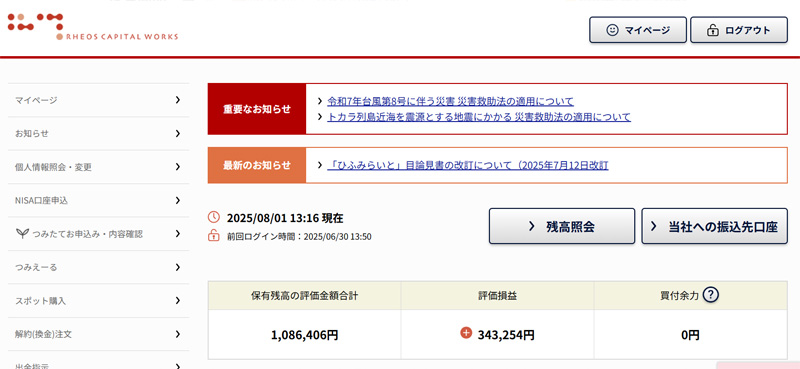Select お知らせ in the sidebar menu

pos(98,134)
